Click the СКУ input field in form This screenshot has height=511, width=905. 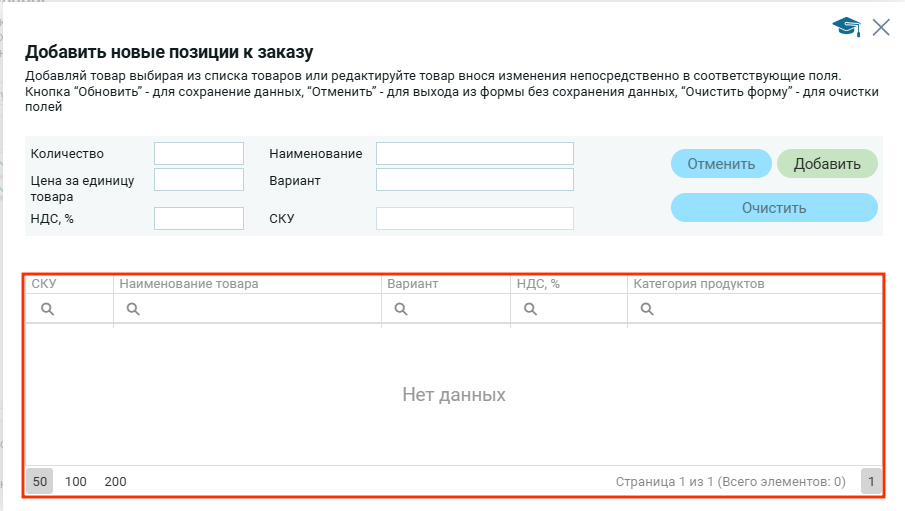474,218
